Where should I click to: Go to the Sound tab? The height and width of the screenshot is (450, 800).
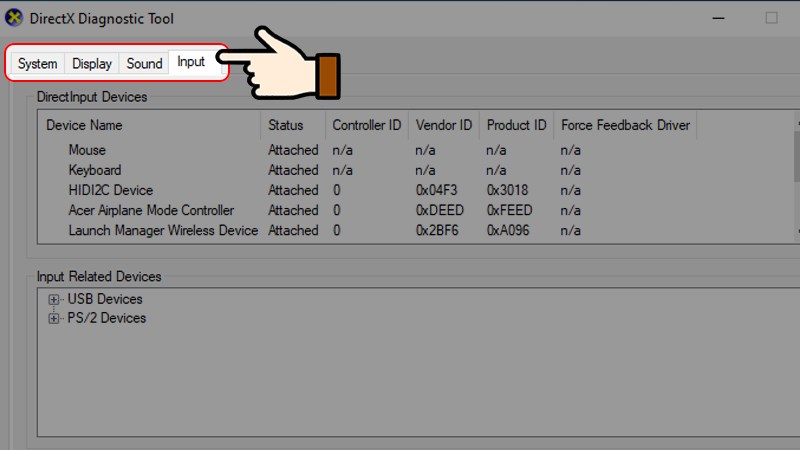click(144, 64)
